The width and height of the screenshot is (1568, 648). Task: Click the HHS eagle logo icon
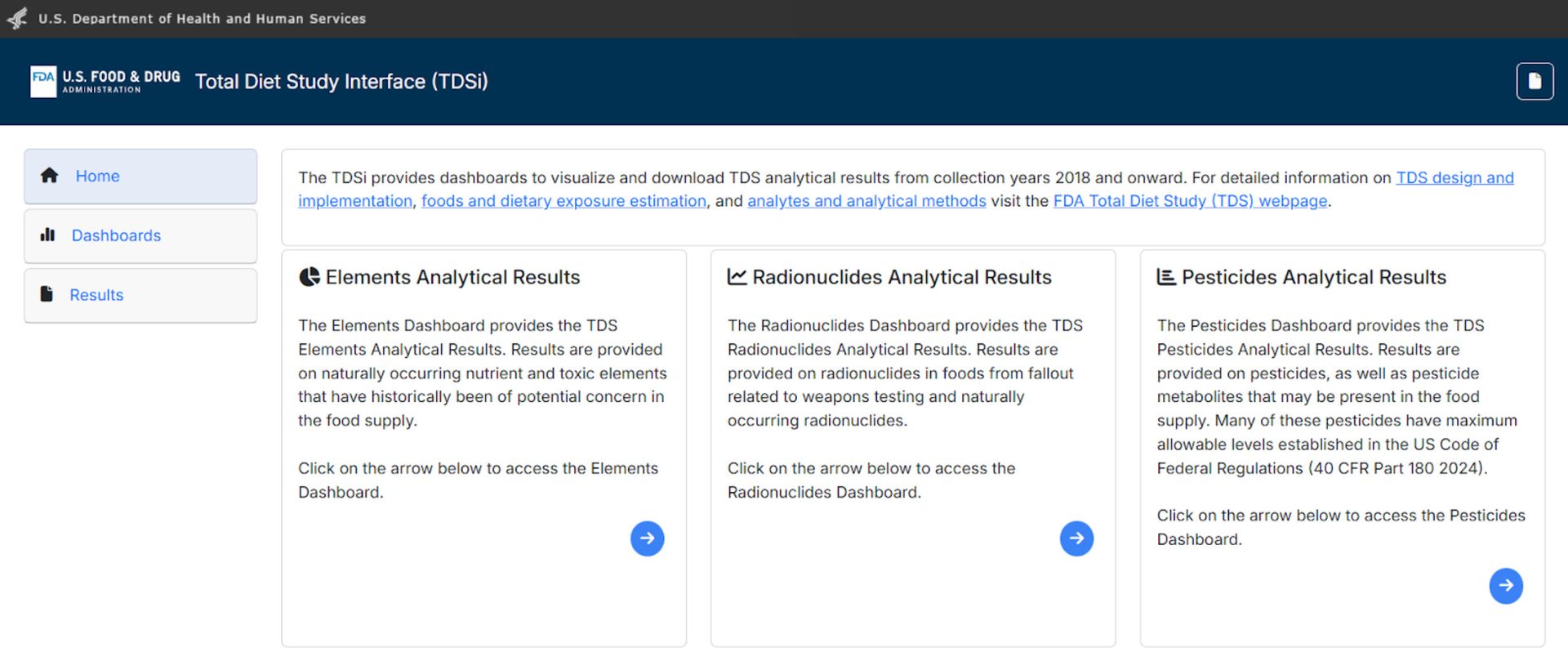[x=17, y=18]
